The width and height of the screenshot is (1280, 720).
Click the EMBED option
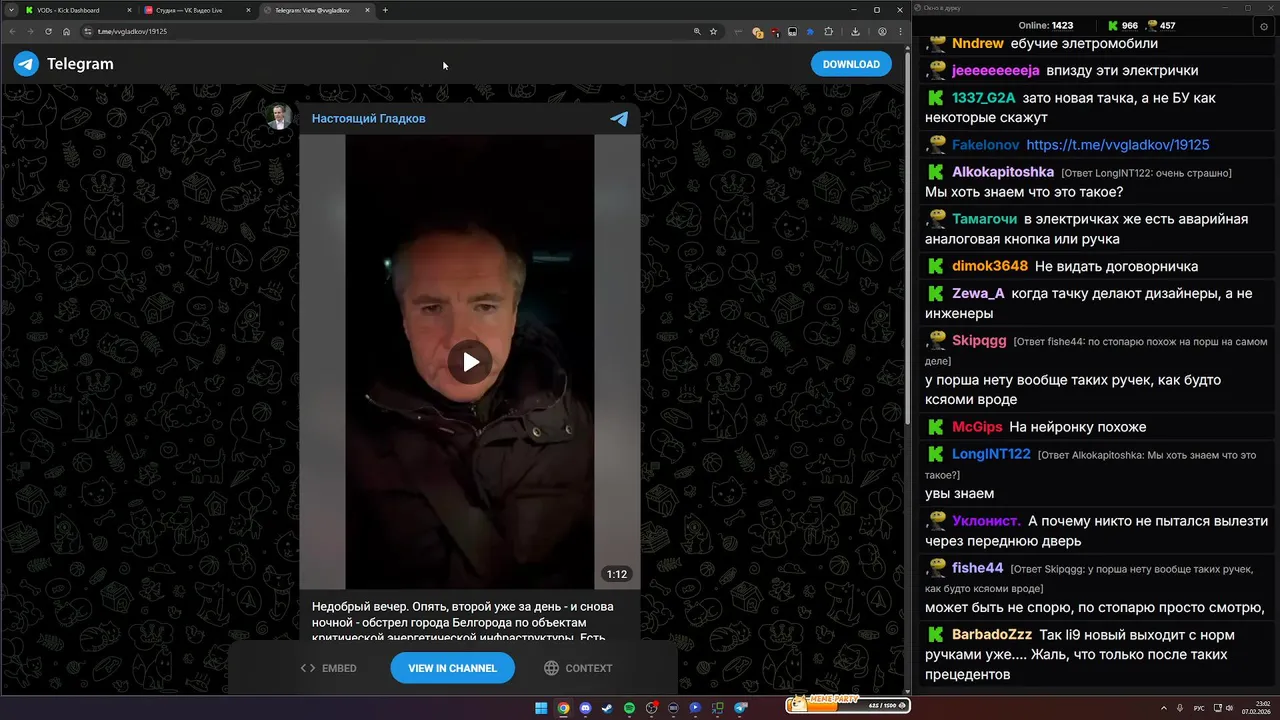pos(329,668)
